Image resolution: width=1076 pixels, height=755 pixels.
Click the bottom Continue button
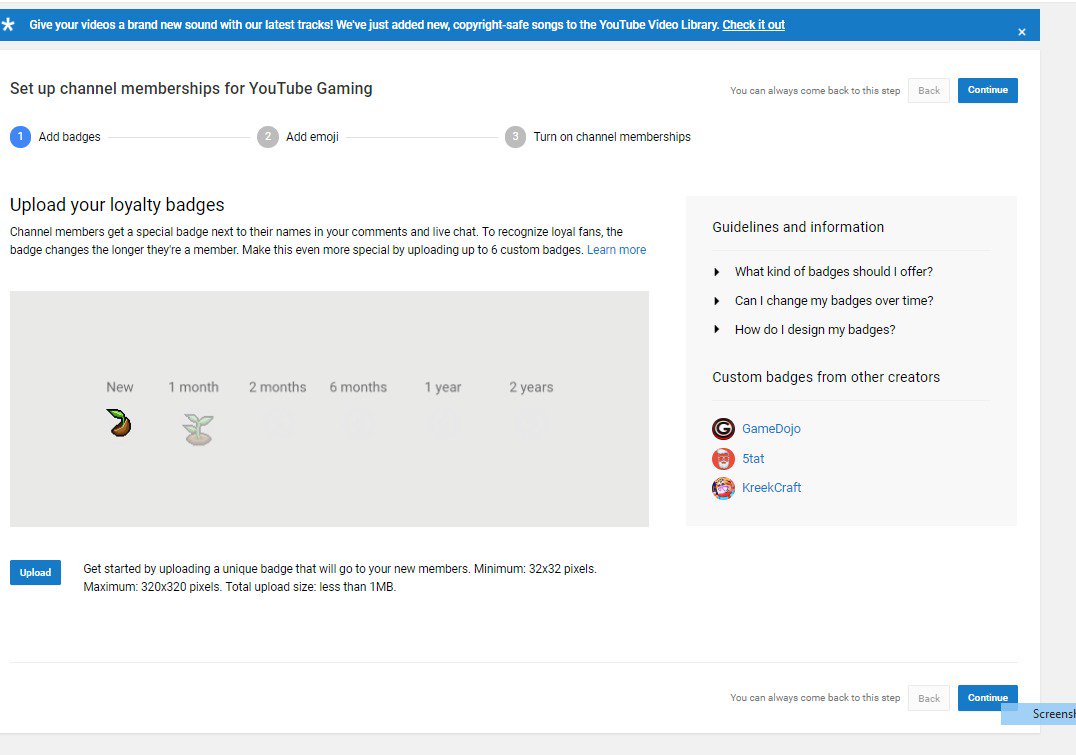pyautogui.click(x=987, y=697)
